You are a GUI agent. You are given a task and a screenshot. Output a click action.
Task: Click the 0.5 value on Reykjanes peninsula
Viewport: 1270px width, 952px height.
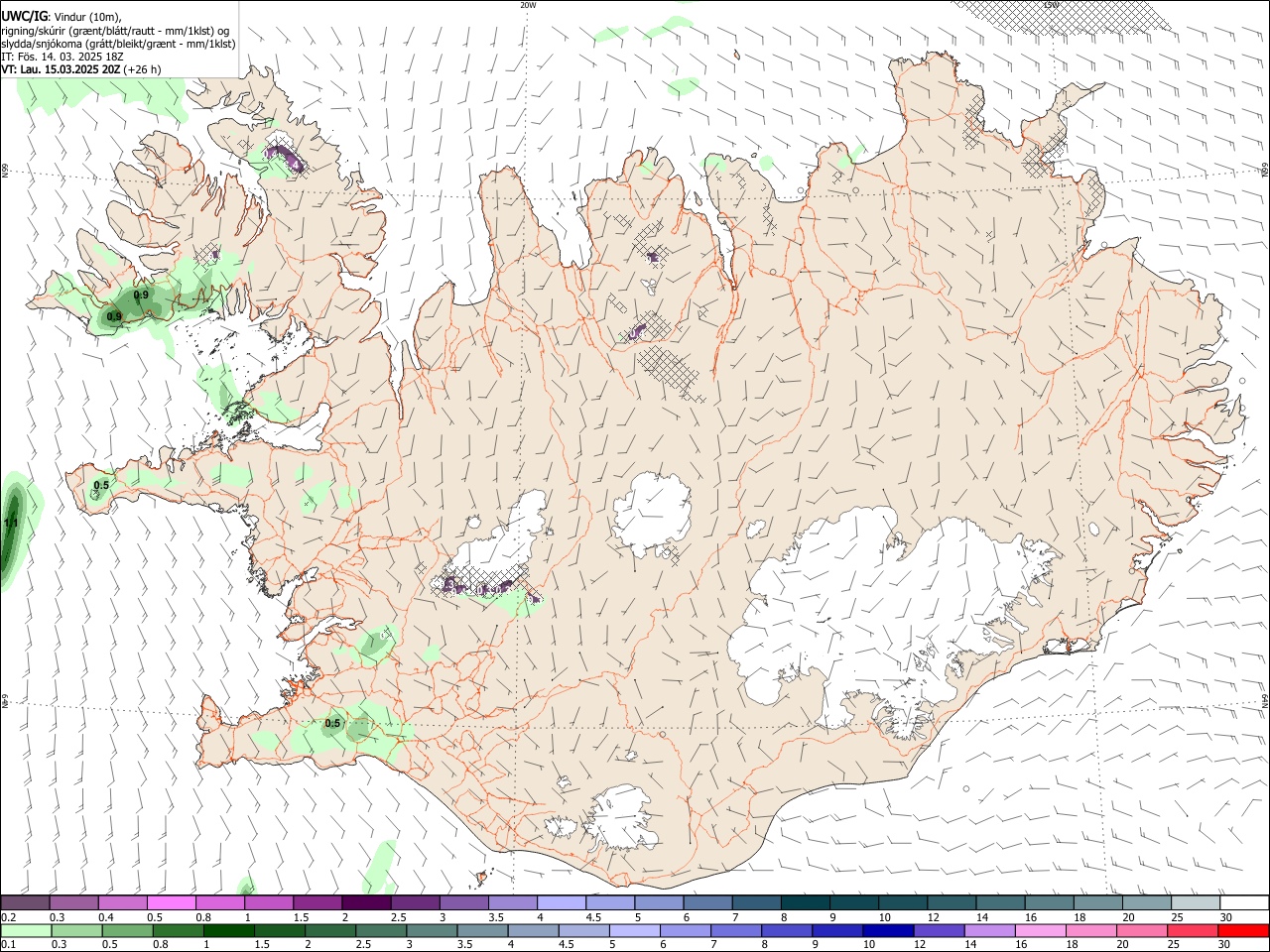[x=332, y=723]
